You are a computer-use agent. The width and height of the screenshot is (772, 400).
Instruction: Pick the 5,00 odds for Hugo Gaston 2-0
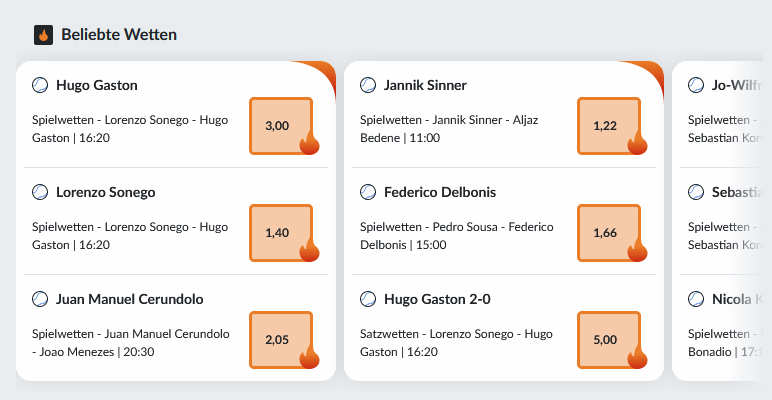(609, 340)
